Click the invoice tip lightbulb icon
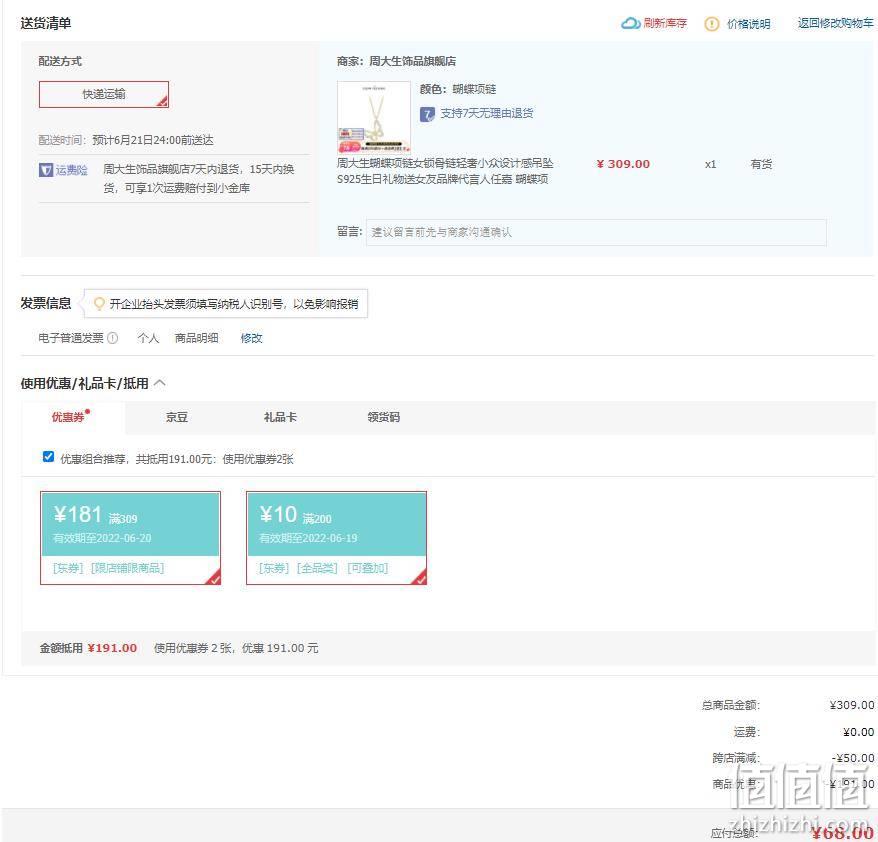Screen dimensions: 878x842 coord(99,303)
